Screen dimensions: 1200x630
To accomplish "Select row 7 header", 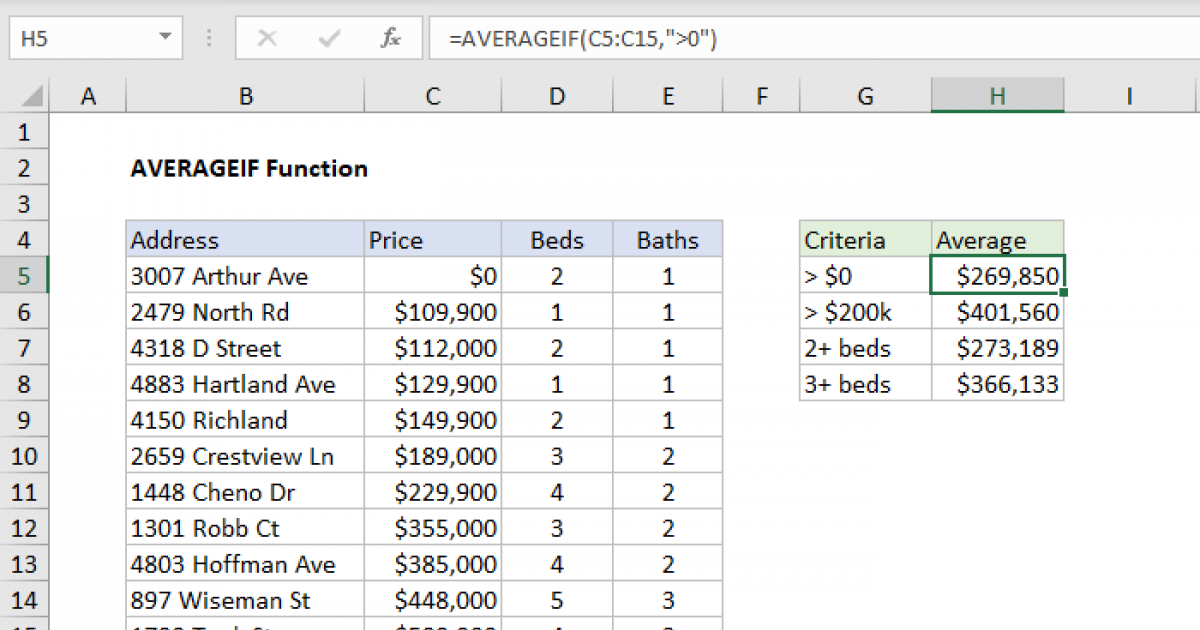I will 25,348.
